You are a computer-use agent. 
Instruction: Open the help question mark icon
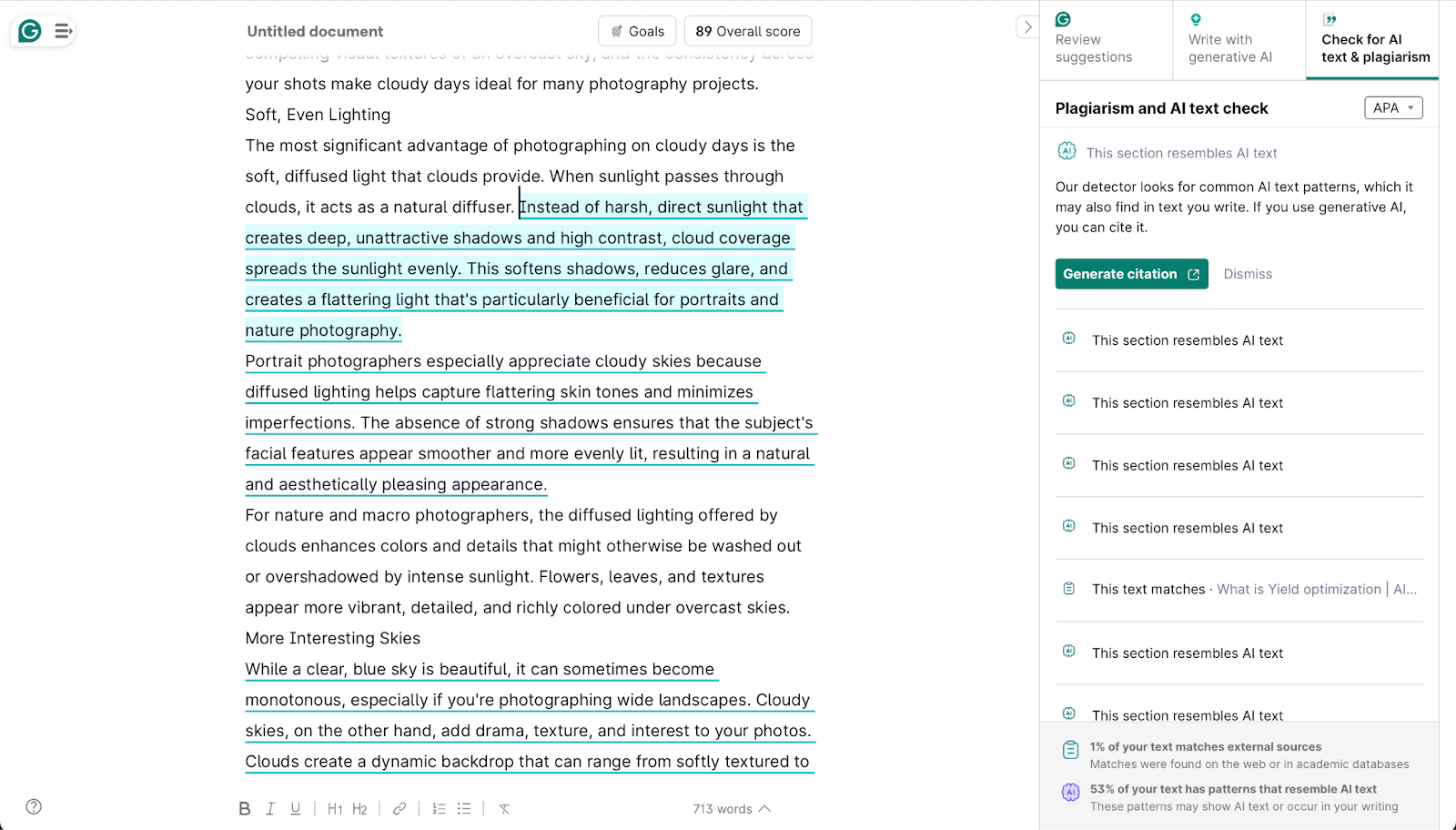pyautogui.click(x=34, y=806)
